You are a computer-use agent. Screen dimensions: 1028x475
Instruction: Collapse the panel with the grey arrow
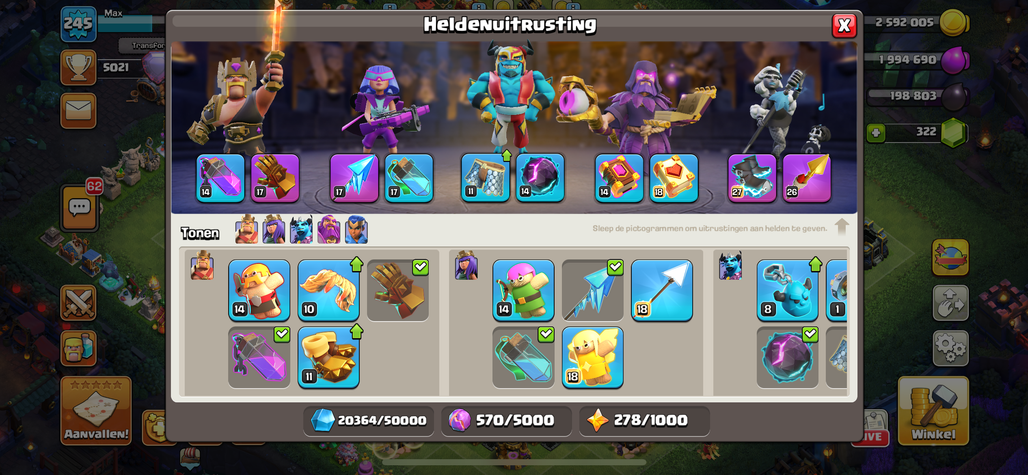[x=842, y=227]
